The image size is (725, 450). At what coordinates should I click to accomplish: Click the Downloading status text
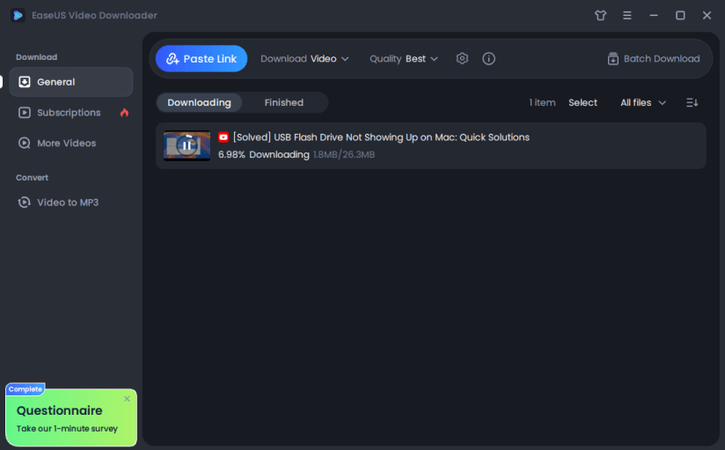coord(279,154)
